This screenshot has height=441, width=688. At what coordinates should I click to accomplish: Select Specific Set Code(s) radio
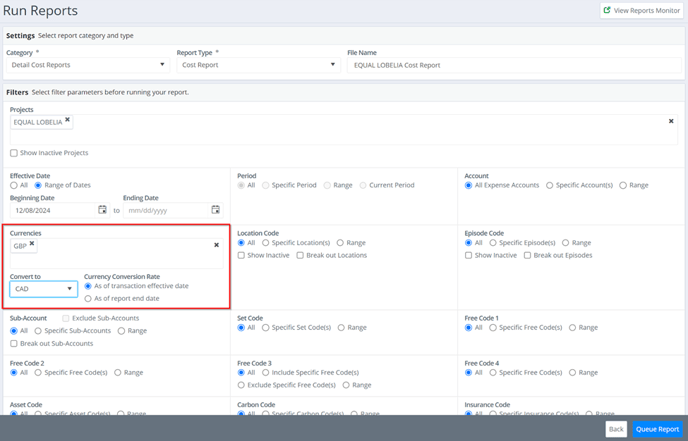pos(265,328)
